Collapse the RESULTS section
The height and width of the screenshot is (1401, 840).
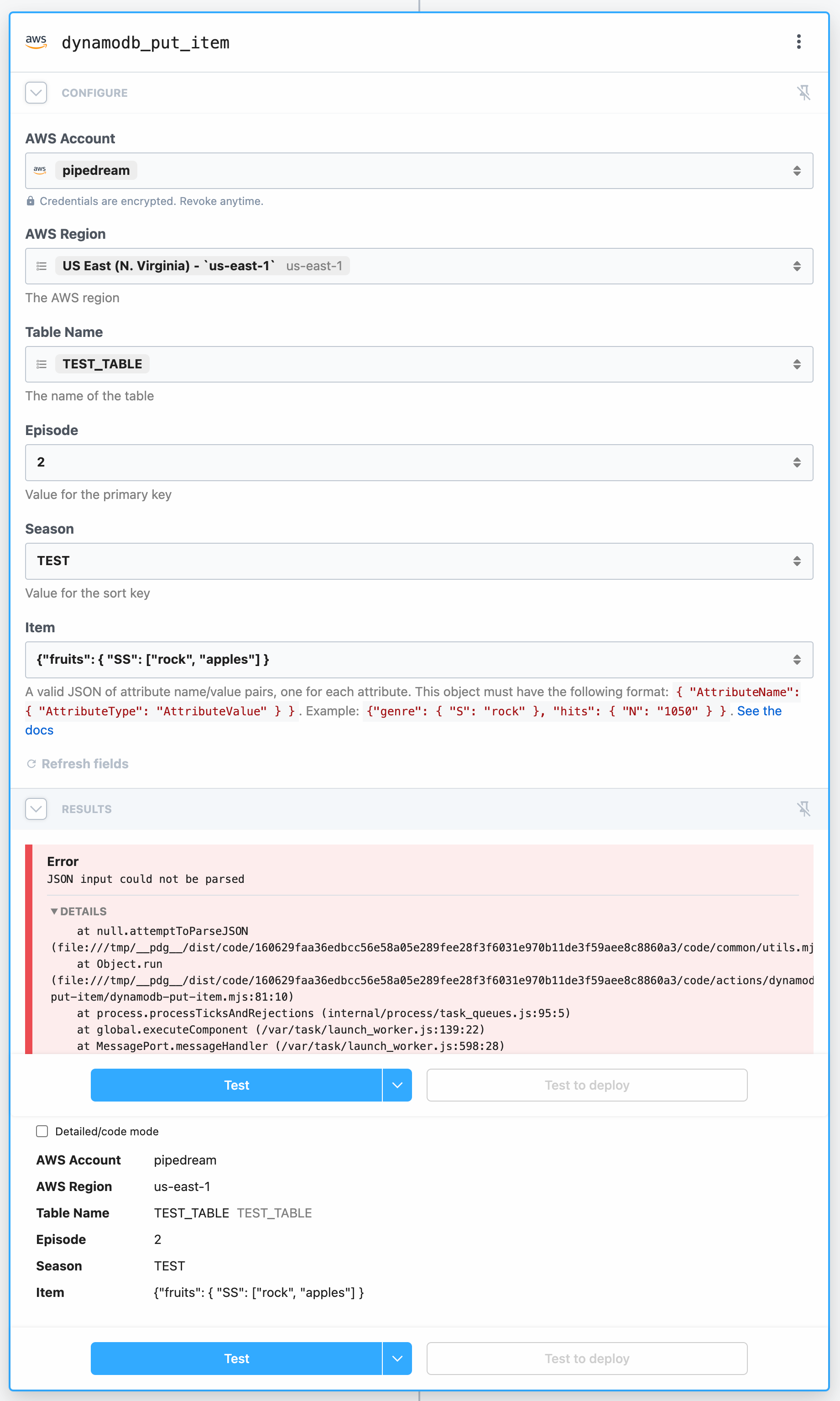[36, 808]
